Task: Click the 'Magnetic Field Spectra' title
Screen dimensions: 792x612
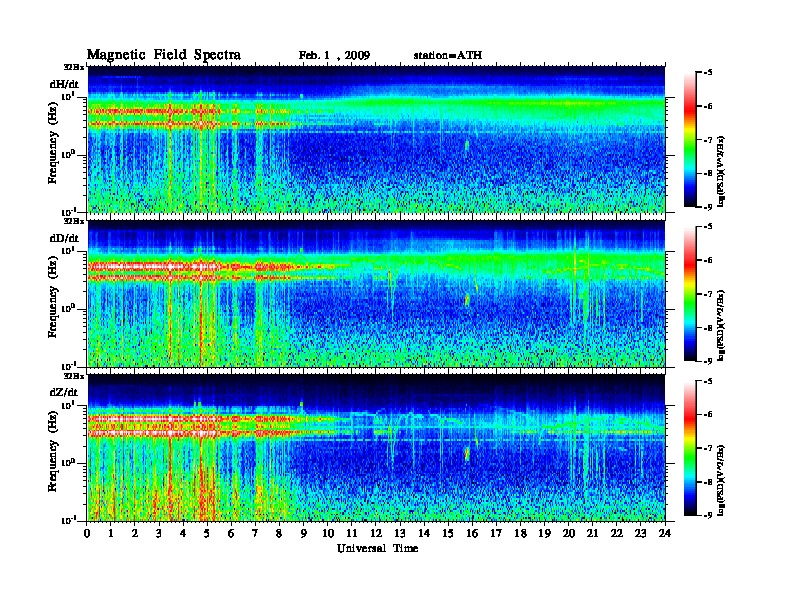Action: pos(164,55)
